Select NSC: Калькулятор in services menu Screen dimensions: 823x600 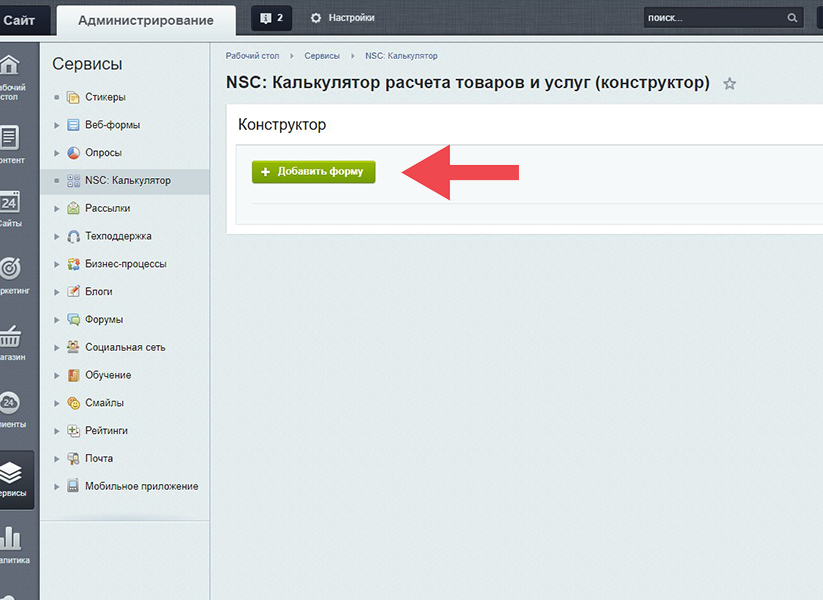point(127,181)
